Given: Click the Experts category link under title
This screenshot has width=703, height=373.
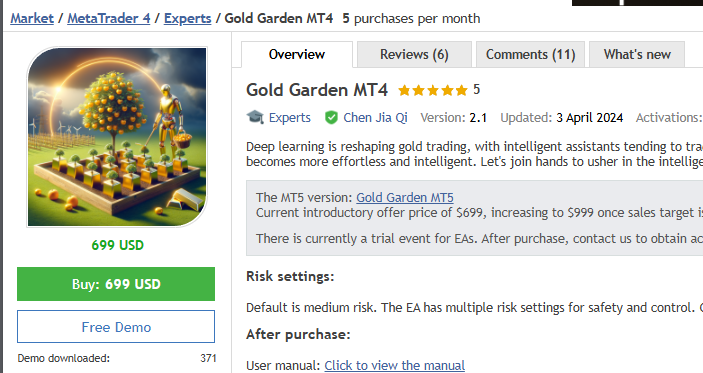Looking at the screenshot, I should pyautogui.click(x=290, y=117).
